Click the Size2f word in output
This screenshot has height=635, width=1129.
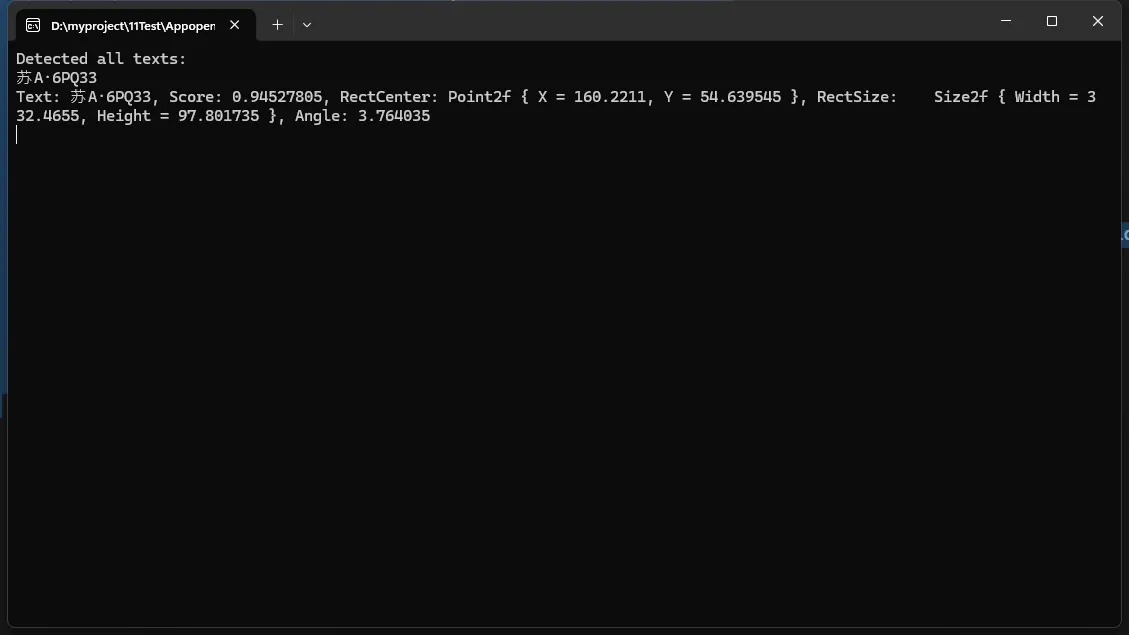click(x=961, y=97)
